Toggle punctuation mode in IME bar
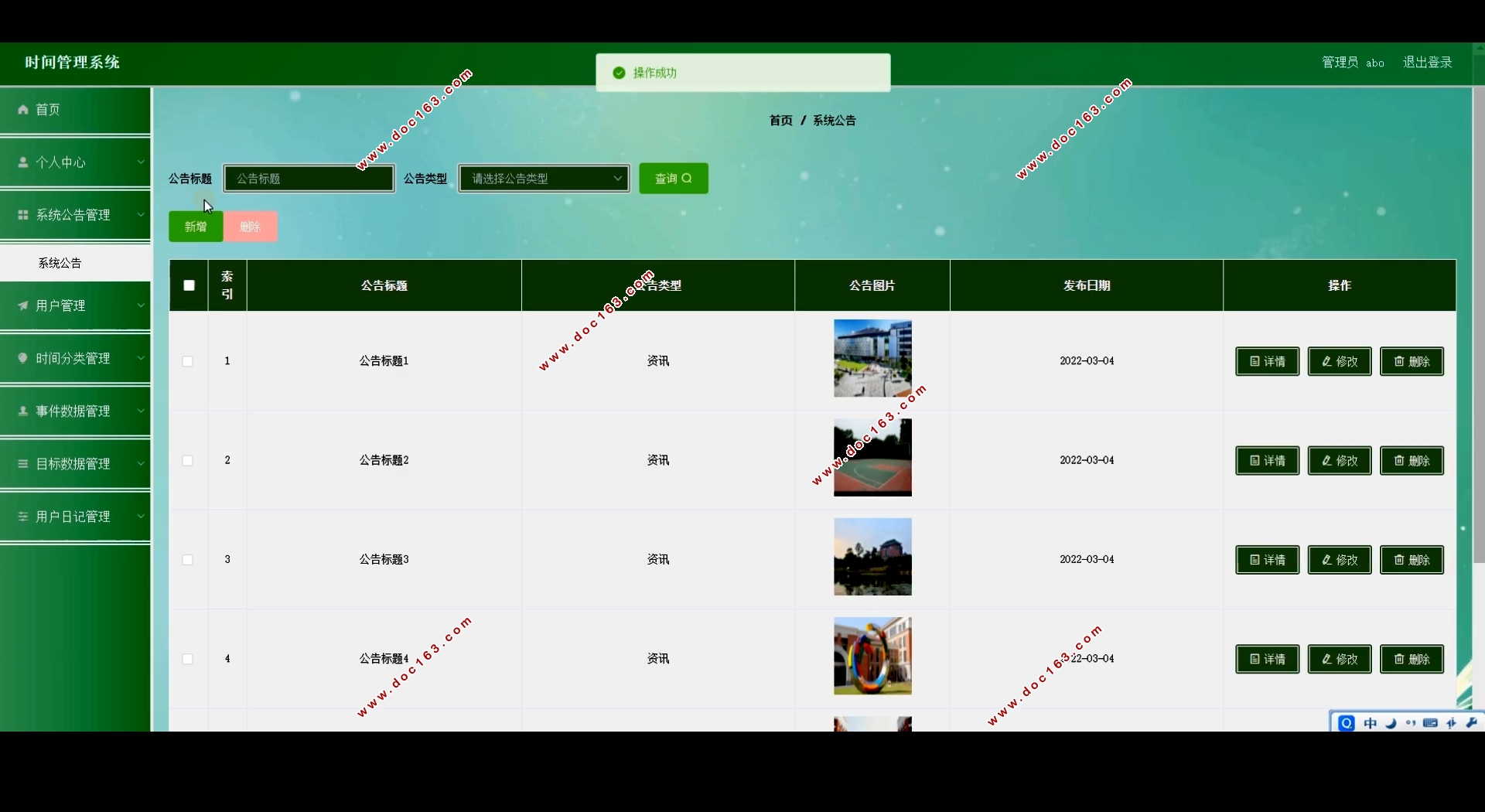The width and height of the screenshot is (1485, 812). click(x=1411, y=723)
